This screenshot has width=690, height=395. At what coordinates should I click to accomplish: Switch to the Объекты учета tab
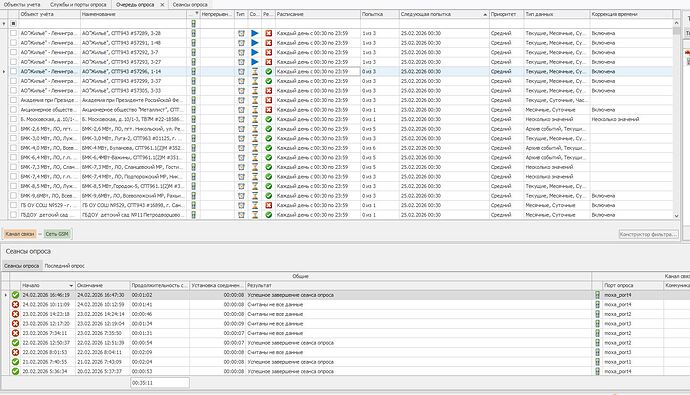[22, 4]
